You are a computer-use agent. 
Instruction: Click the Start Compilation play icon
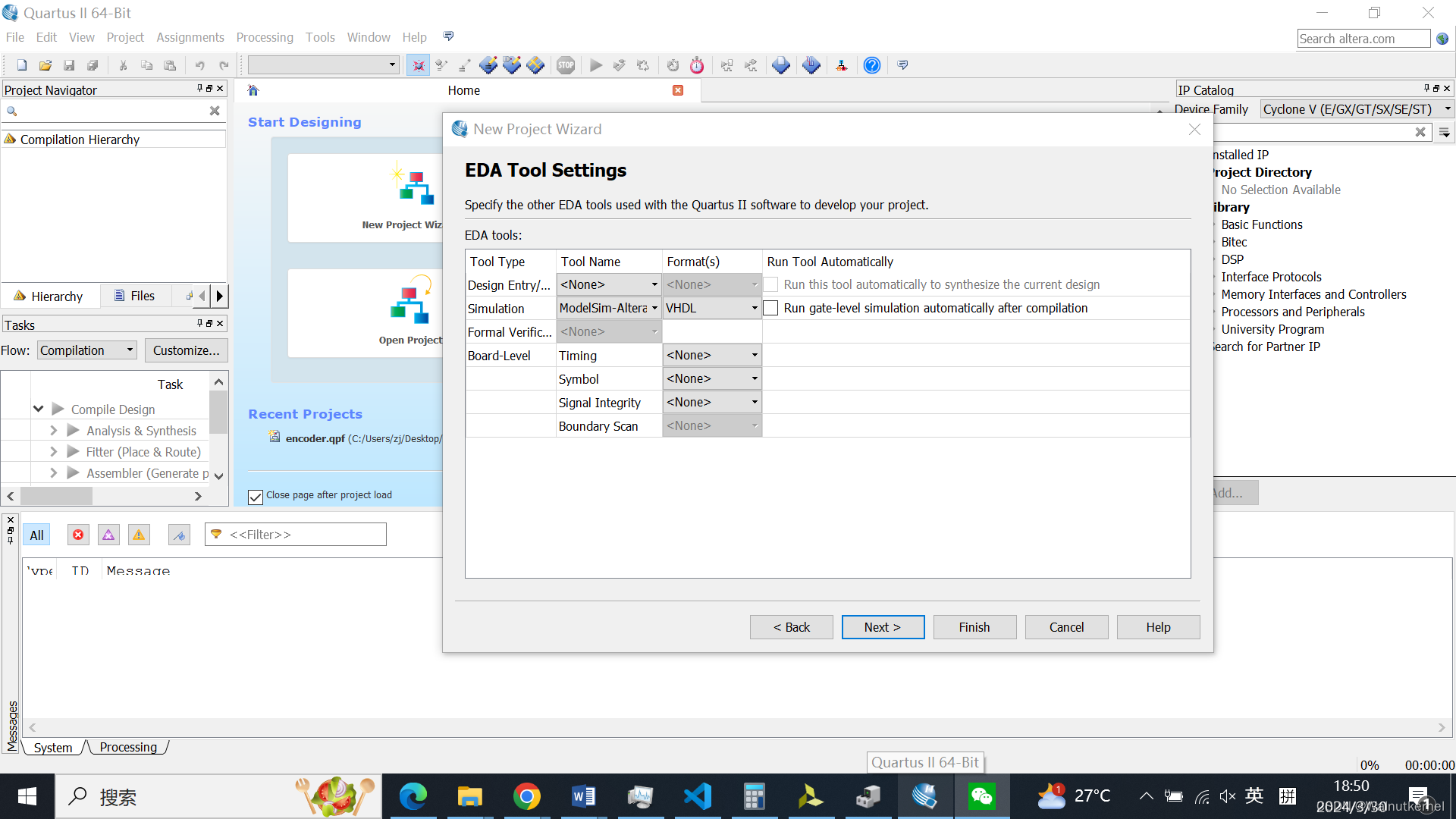click(596, 65)
